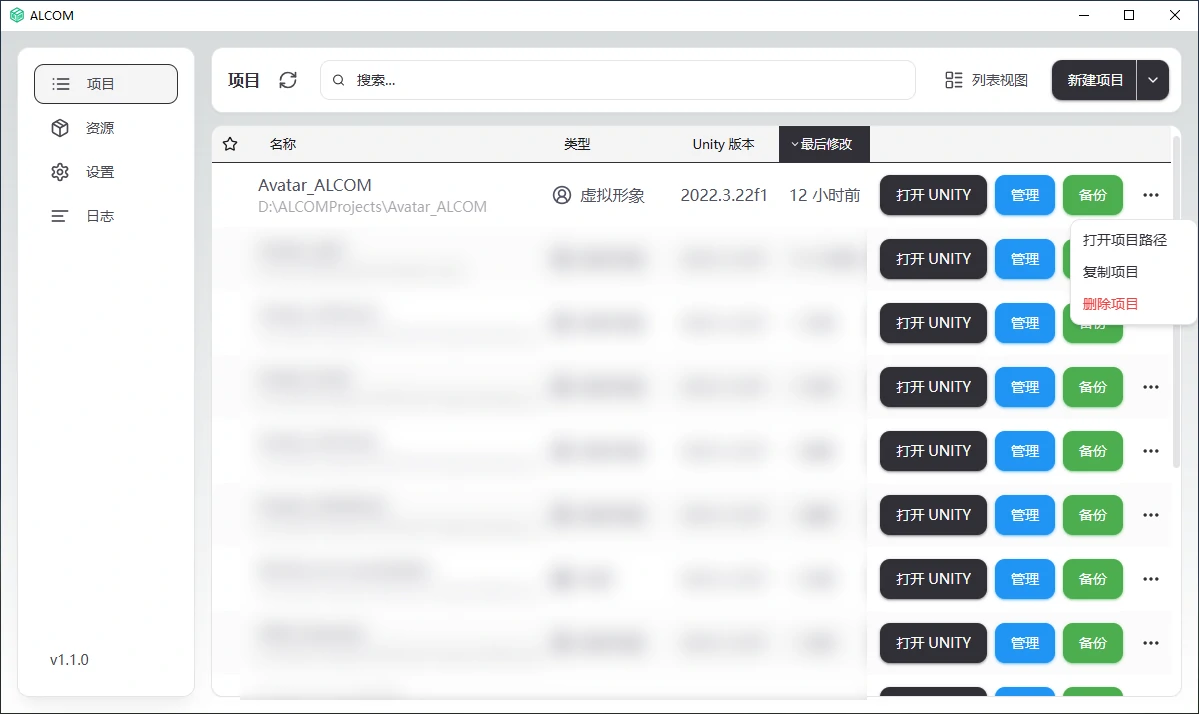Screen dimensions: 1199x714
Task: Choose 复制项目 from context menu
Action: coord(1110,272)
